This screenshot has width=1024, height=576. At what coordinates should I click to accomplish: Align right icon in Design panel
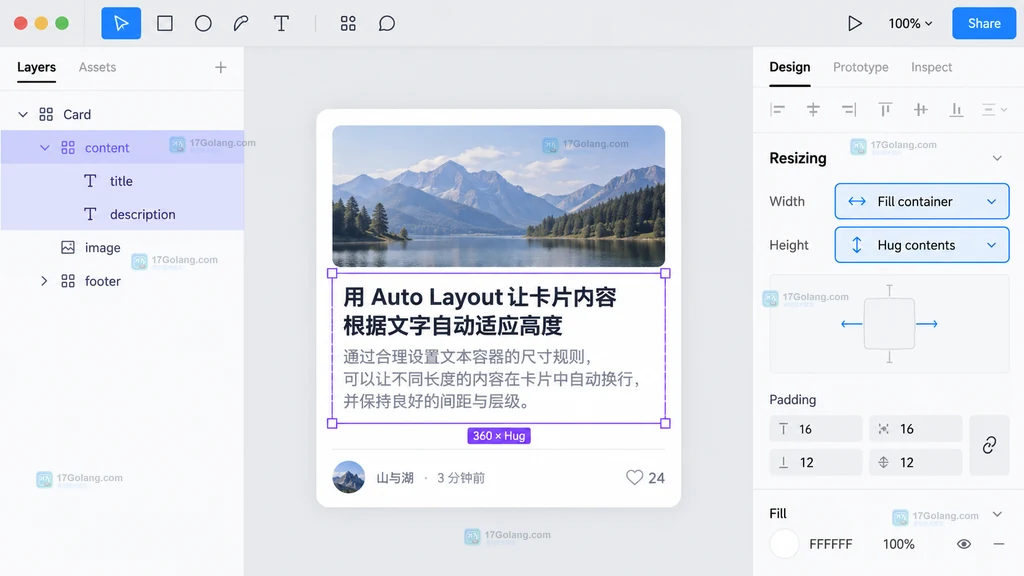[x=849, y=110]
